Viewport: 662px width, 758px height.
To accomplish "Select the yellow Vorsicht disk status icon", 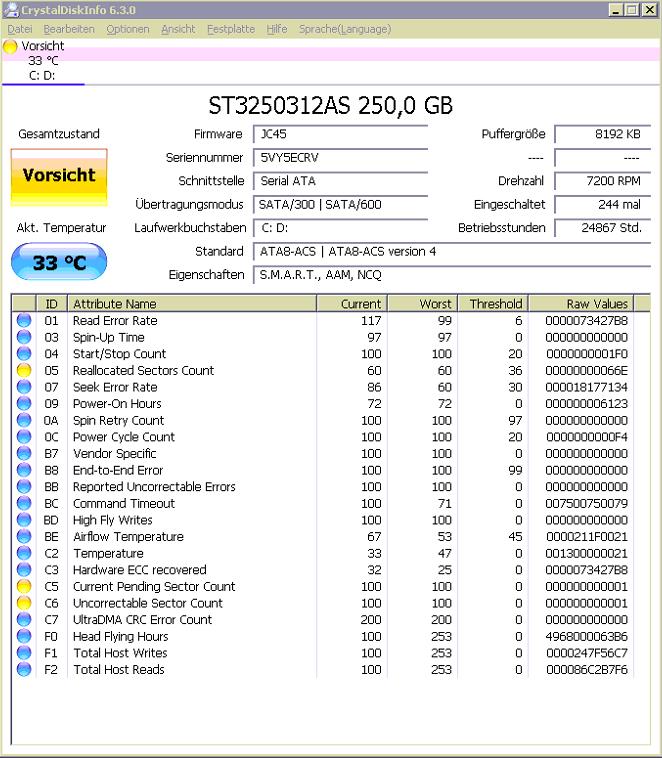I will click(x=10, y=47).
